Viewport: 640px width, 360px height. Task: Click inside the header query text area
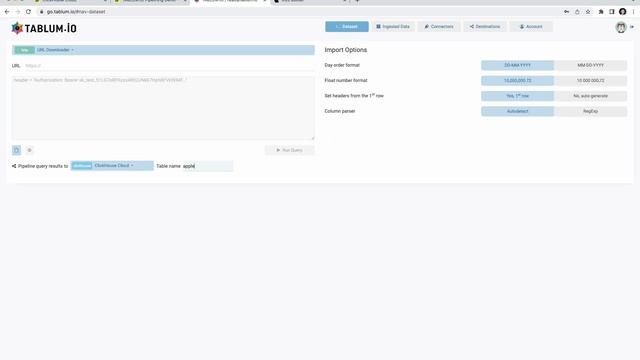(163, 108)
